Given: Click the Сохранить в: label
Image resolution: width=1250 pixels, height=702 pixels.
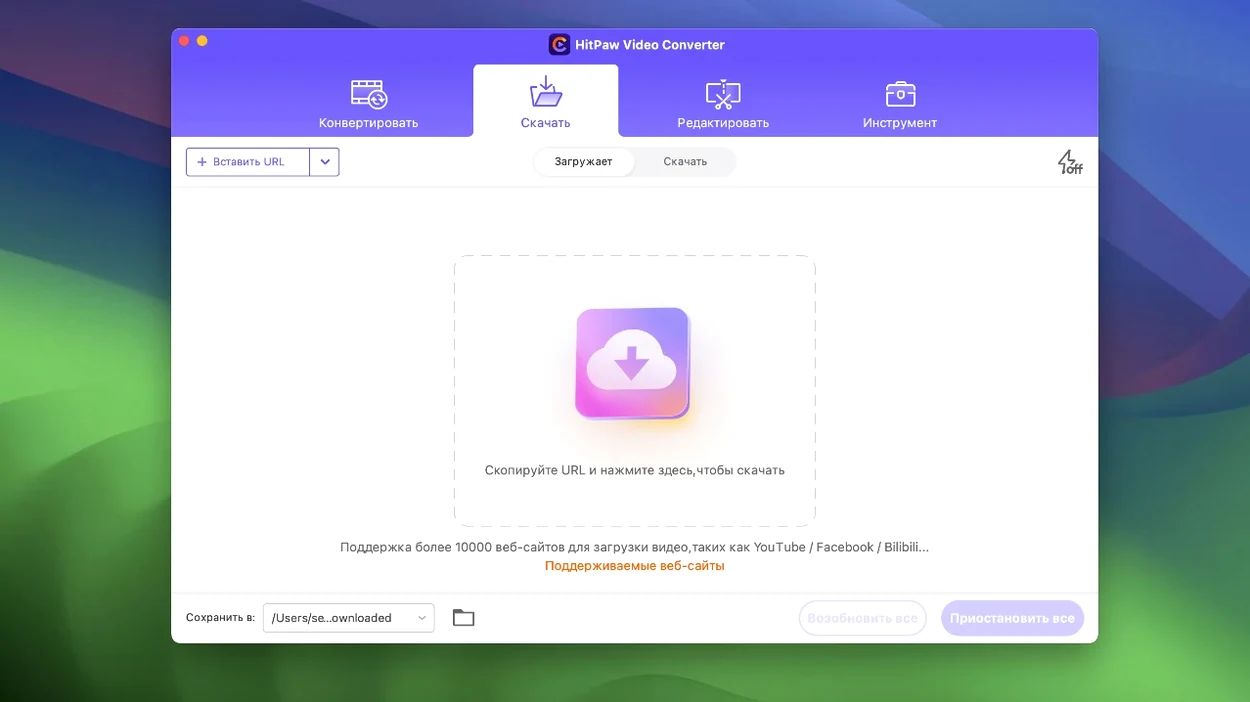Looking at the screenshot, I should coord(221,618).
